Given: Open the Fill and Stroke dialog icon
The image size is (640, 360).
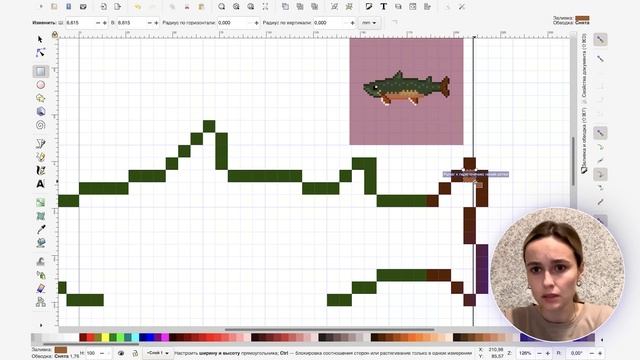Looking at the screenshot, I should click(x=369, y=7).
